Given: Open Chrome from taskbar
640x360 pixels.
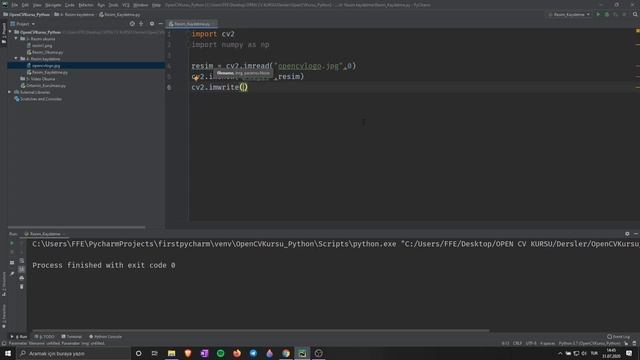Looking at the screenshot, I should [286, 353].
